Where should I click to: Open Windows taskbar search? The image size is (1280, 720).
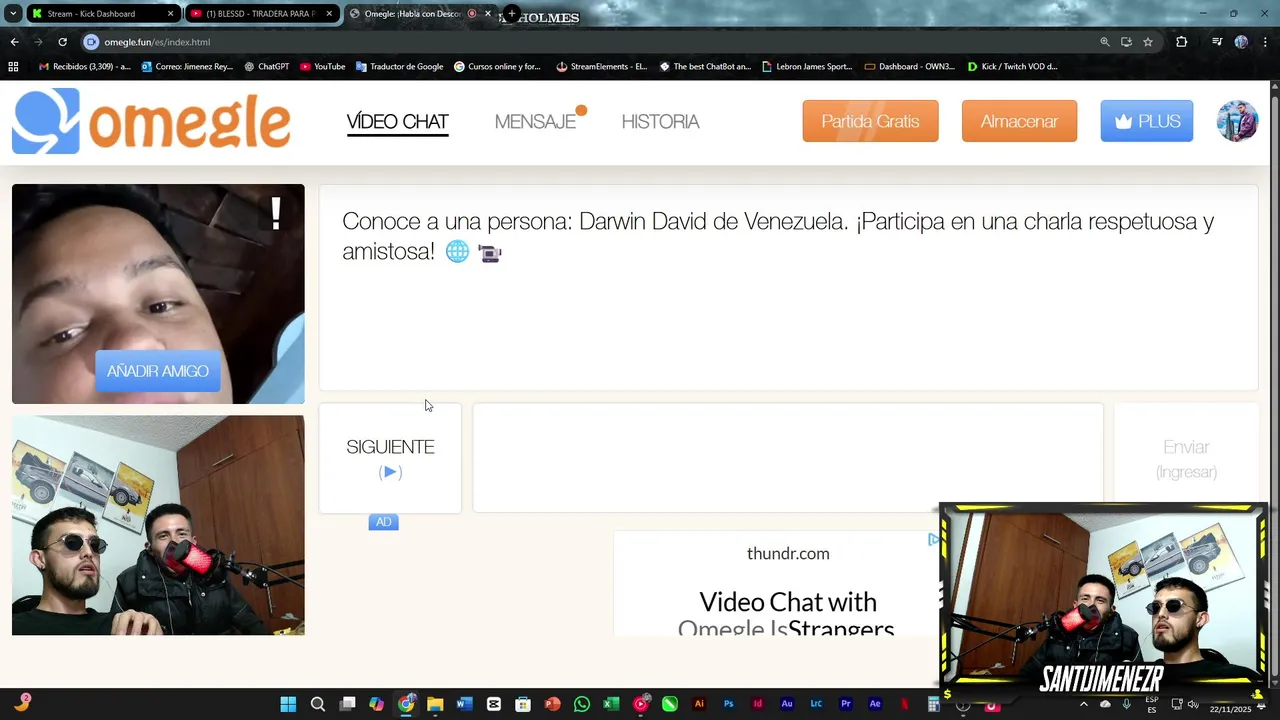(318, 704)
